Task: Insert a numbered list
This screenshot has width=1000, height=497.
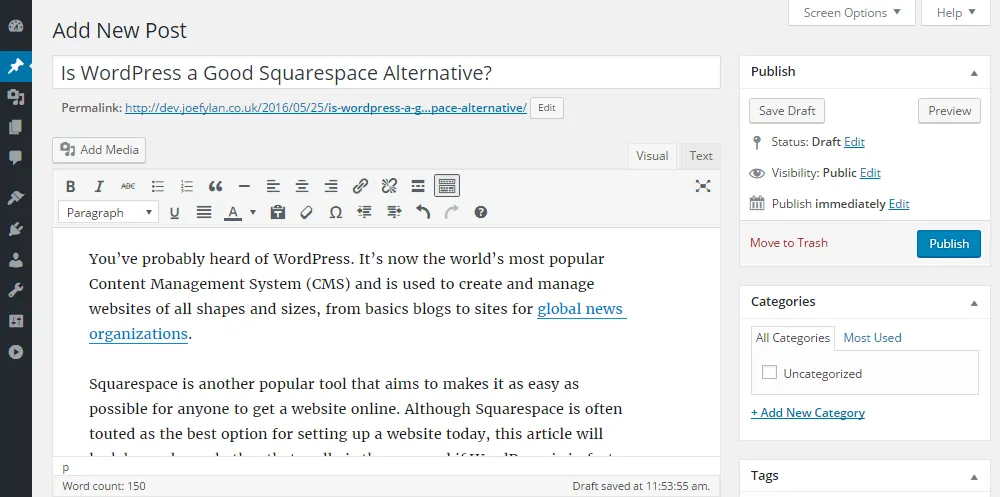Action: pyautogui.click(x=186, y=186)
